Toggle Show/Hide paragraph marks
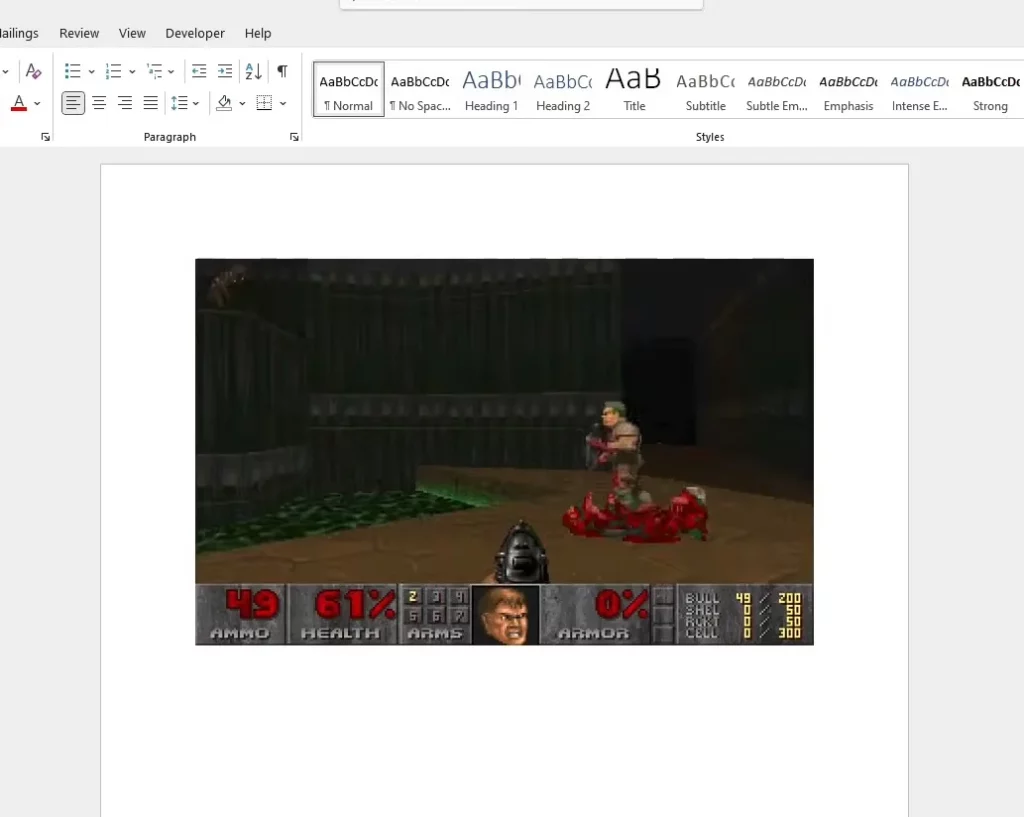Viewport: 1024px width, 817px height. tap(282, 71)
